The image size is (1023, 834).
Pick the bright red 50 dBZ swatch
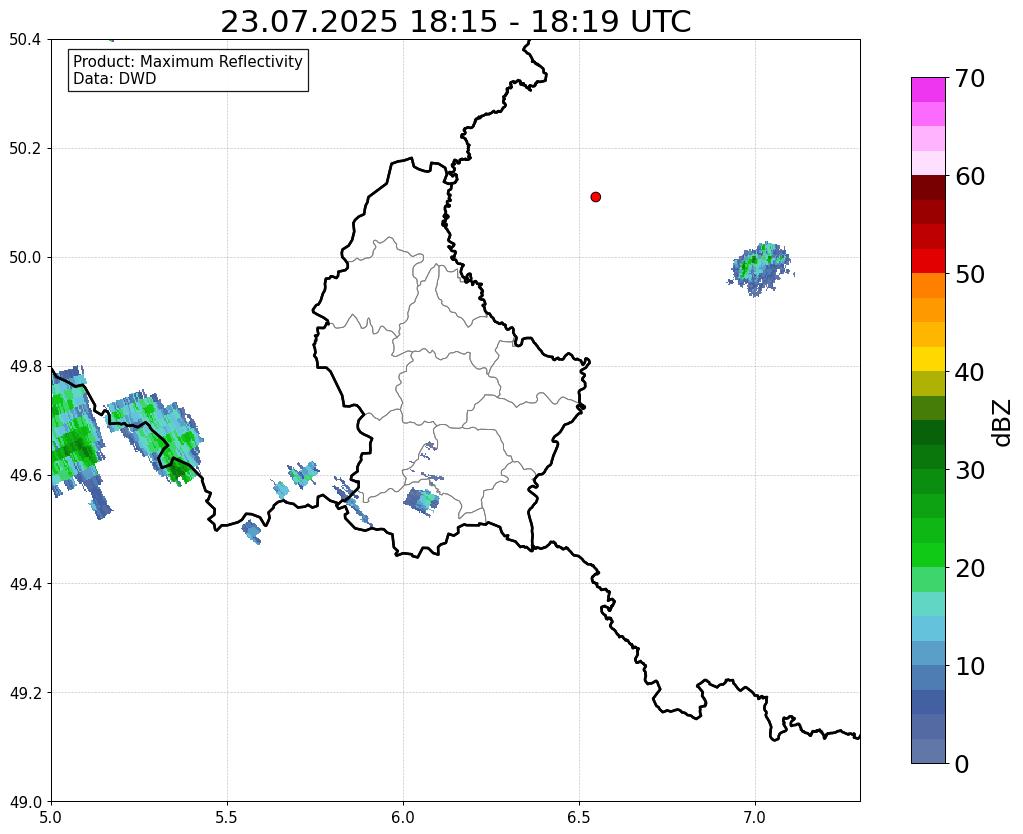(928, 261)
